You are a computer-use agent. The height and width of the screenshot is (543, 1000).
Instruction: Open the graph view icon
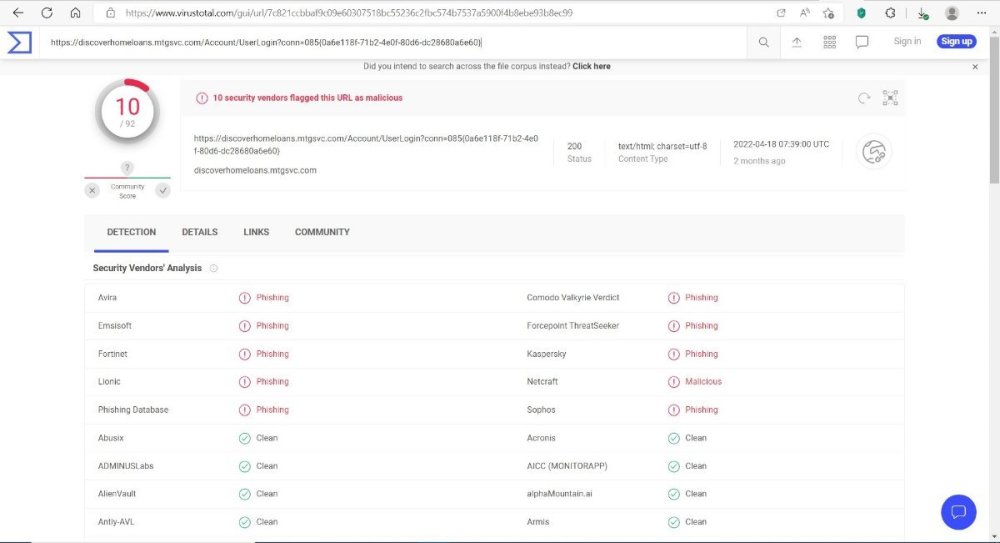click(x=890, y=98)
